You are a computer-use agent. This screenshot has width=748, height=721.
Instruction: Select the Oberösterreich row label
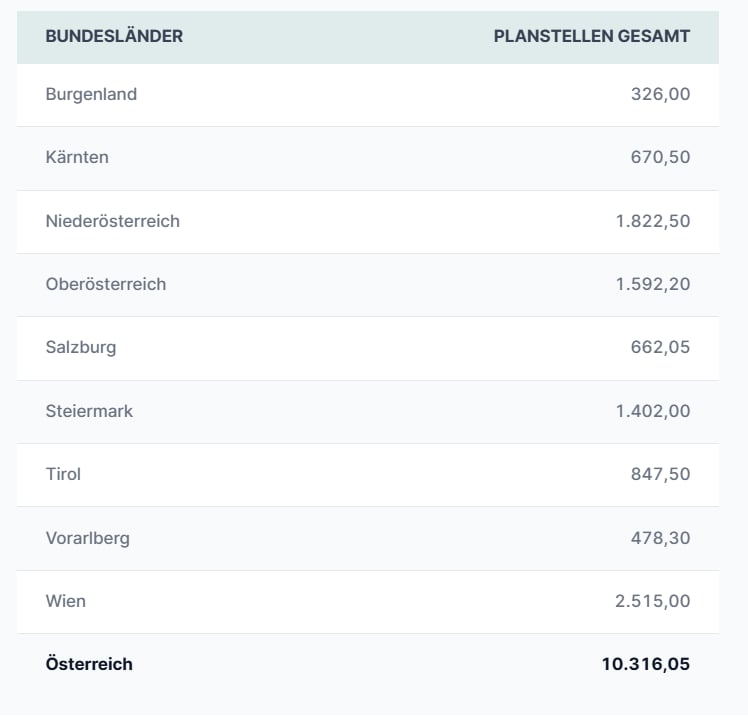click(106, 284)
